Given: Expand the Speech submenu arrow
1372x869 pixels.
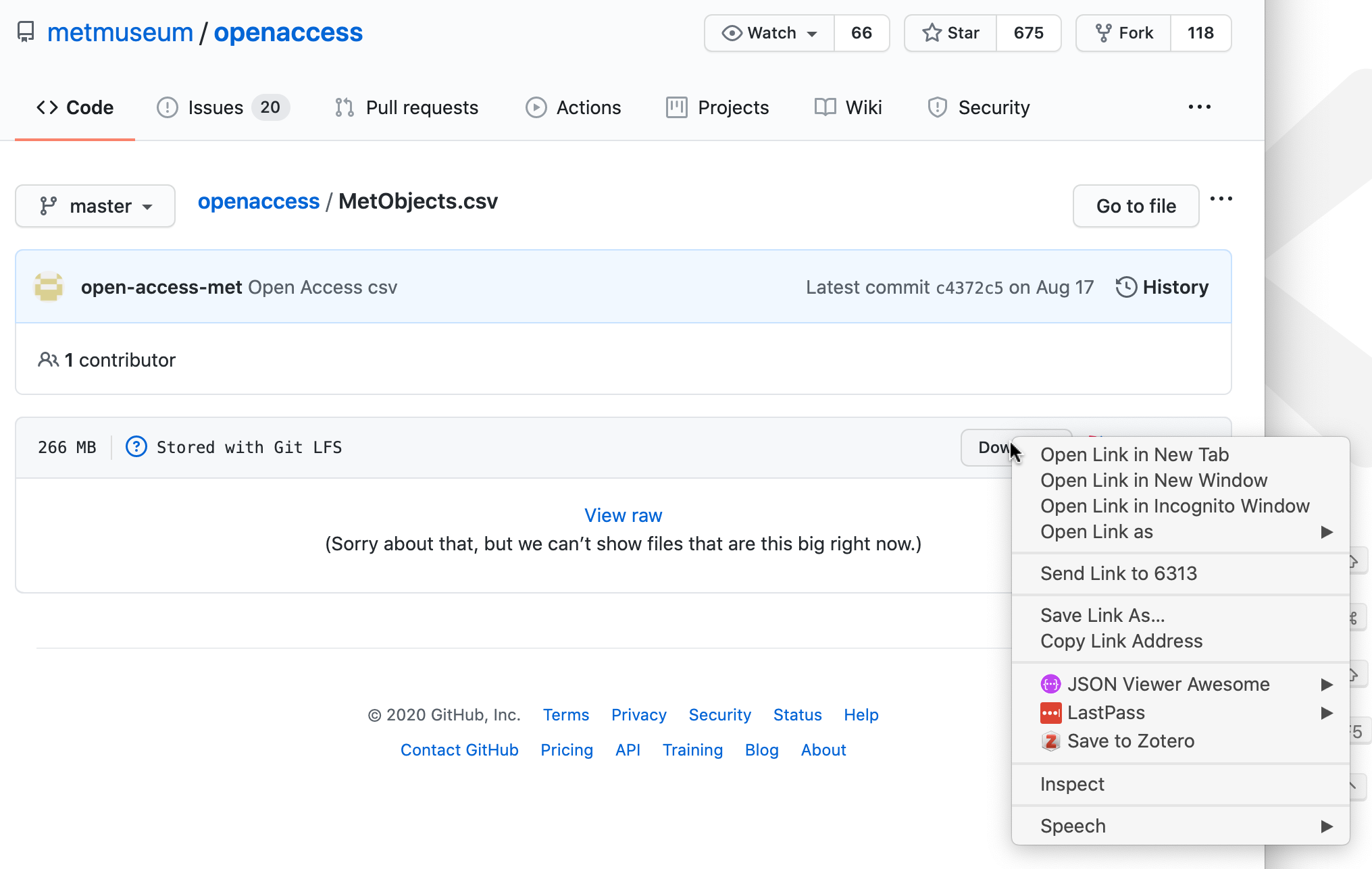Looking at the screenshot, I should pyautogui.click(x=1326, y=826).
